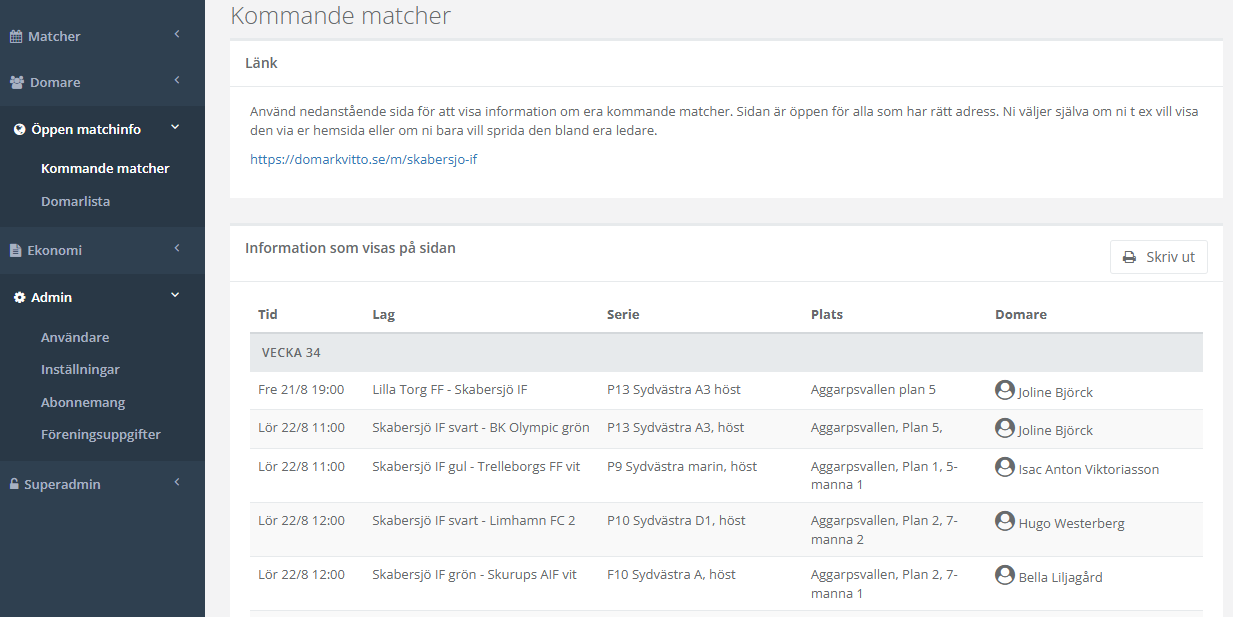Collapse the Öppen matchinfo chevron
The width and height of the screenshot is (1233, 617).
pos(175,127)
